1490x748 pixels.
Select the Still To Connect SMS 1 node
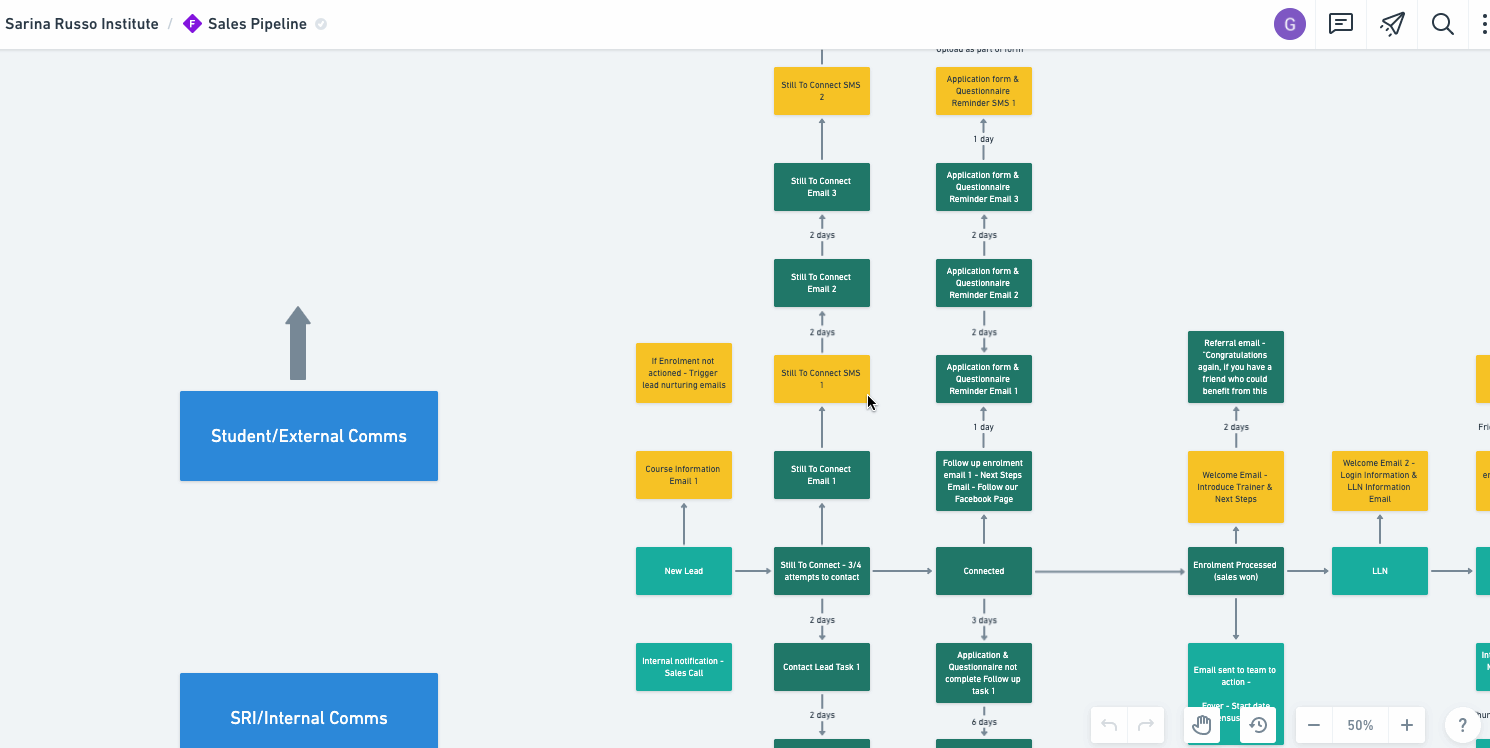click(822, 379)
